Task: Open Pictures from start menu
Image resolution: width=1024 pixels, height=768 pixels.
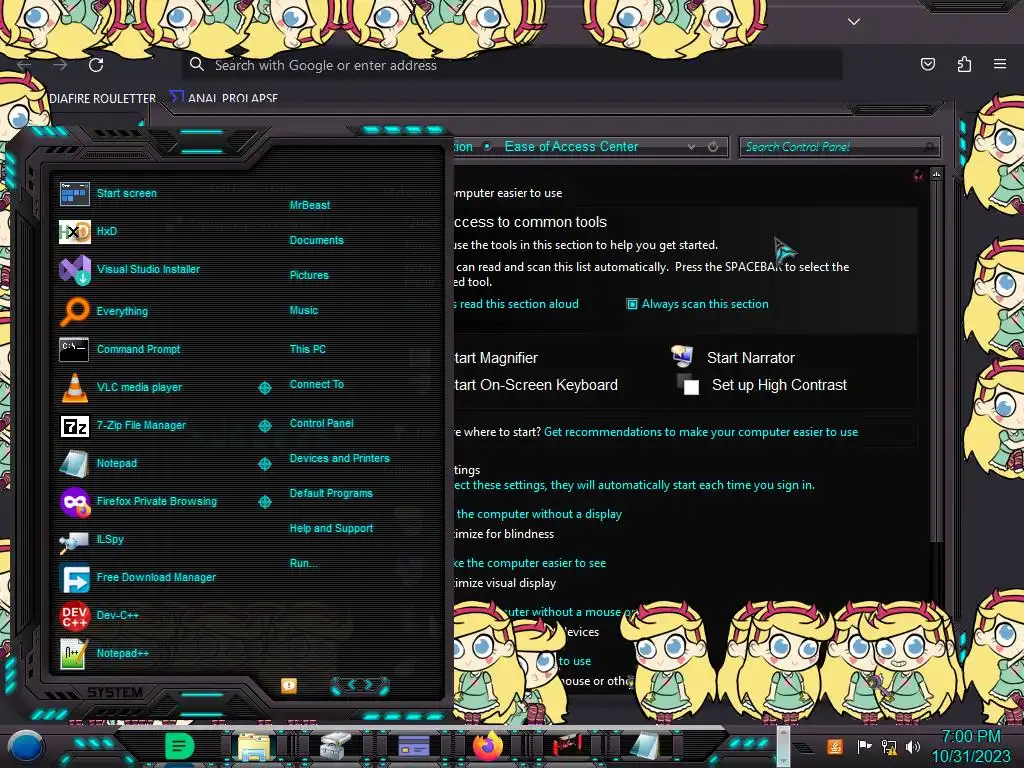Action: (x=309, y=276)
